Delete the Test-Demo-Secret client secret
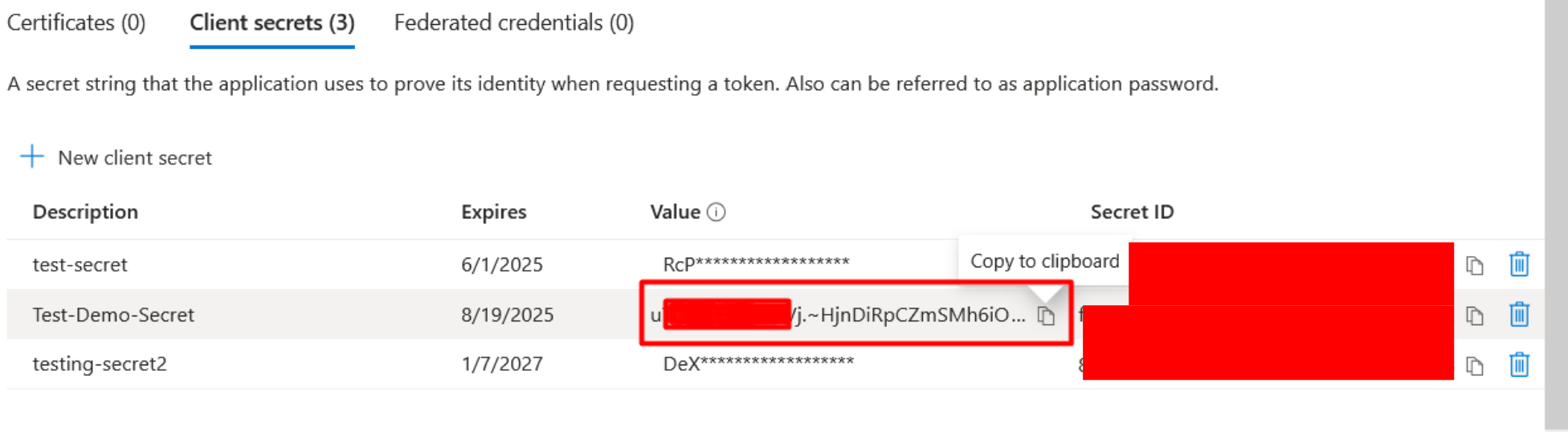 [x=1518, y=314]
